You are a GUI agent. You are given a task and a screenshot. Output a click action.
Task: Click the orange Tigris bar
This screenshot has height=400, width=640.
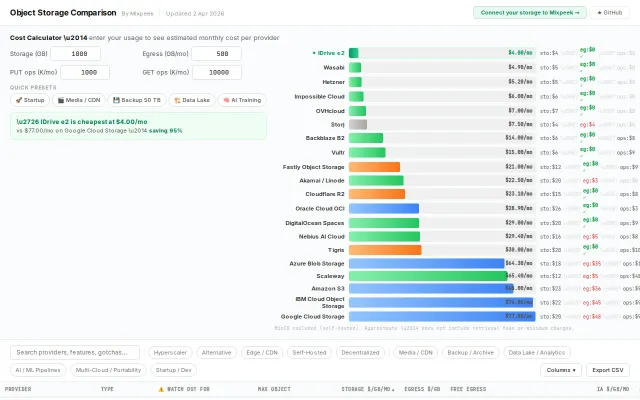point(385,250)
